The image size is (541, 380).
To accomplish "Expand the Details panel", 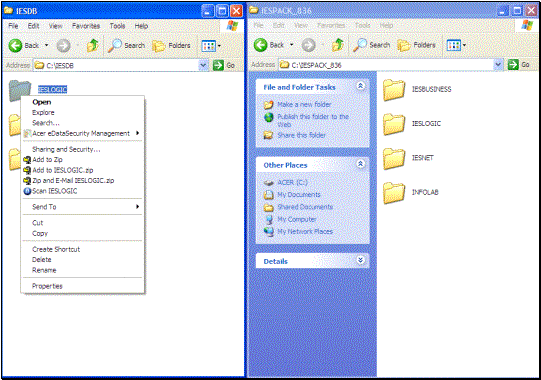I will (360, 260).
